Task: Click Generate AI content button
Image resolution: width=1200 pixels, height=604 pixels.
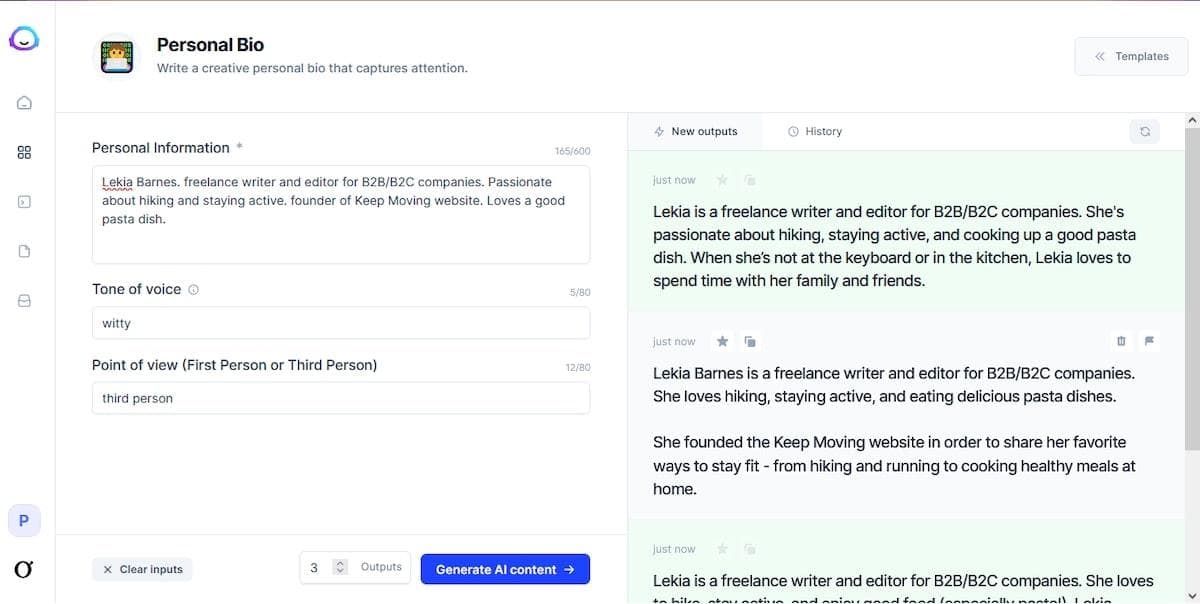Action: 505,569
